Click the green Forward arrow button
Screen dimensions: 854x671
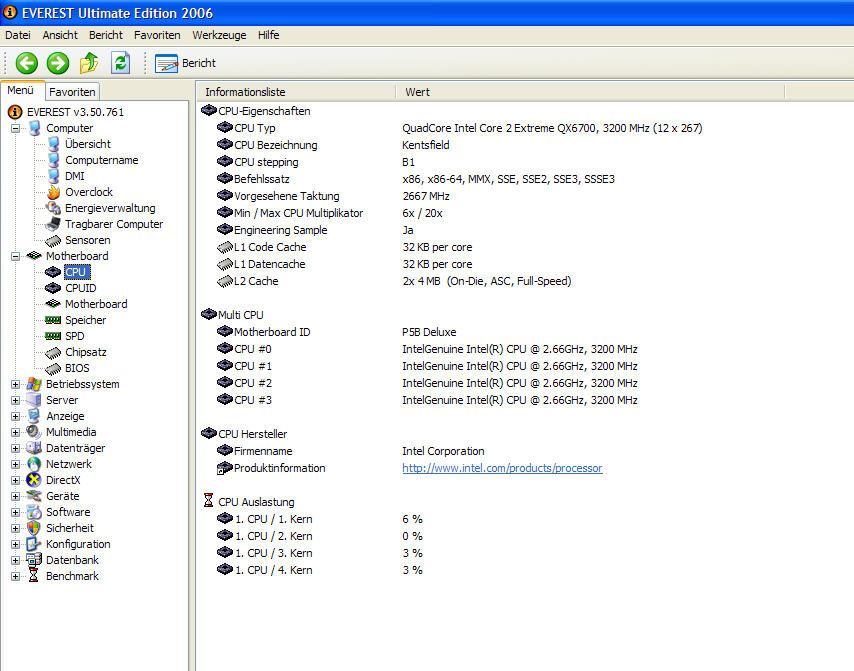(x=58, y=63)
